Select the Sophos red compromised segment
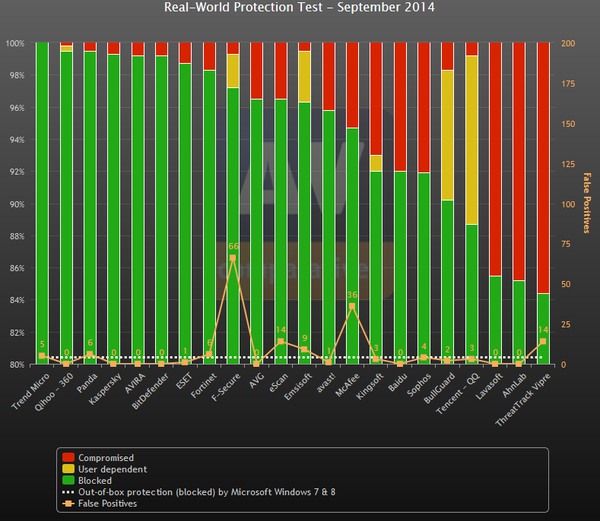The width and height of the screenshot is (600, 521). tap(424, 107)
